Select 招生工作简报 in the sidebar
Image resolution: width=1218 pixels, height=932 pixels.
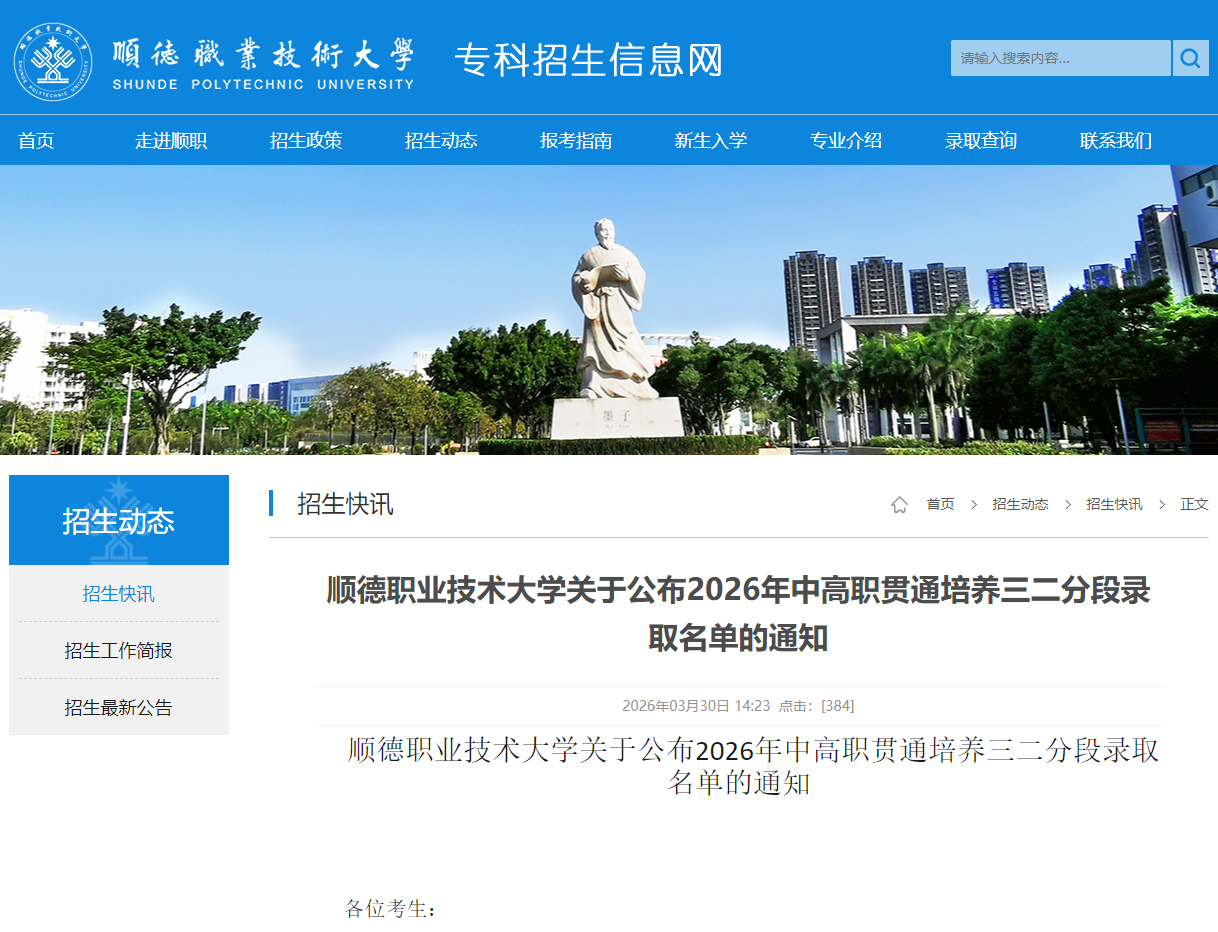[x=118, y=650]
